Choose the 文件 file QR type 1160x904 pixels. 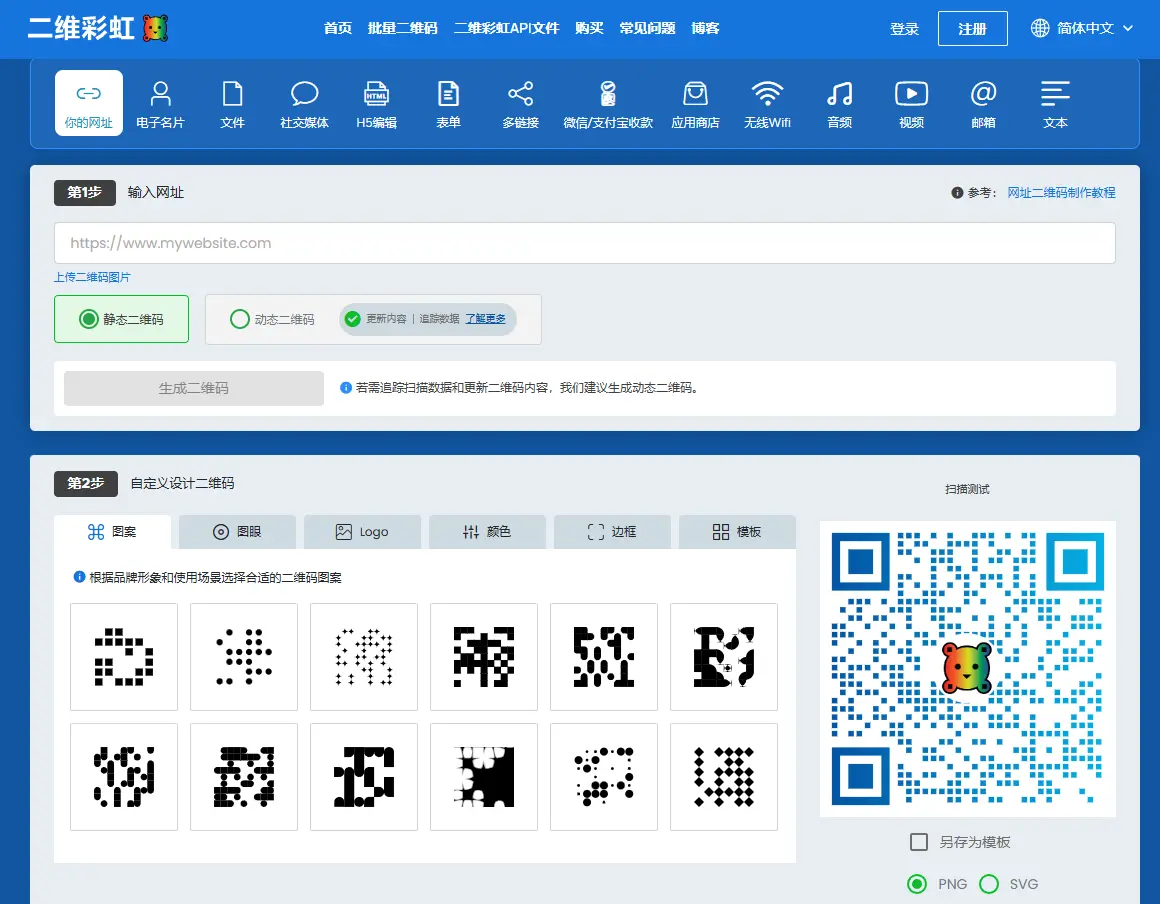[232, 104]
